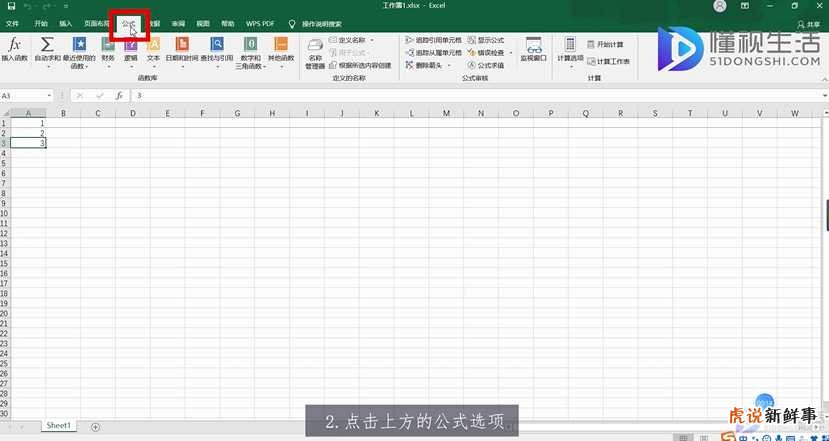Select column header M
The height and width of the screenshot is (441, 829).
[x=446, y=113]
